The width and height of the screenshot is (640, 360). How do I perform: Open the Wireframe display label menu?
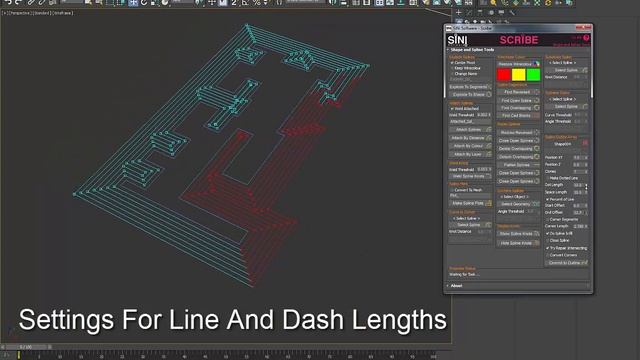click(x=62, y=13)
